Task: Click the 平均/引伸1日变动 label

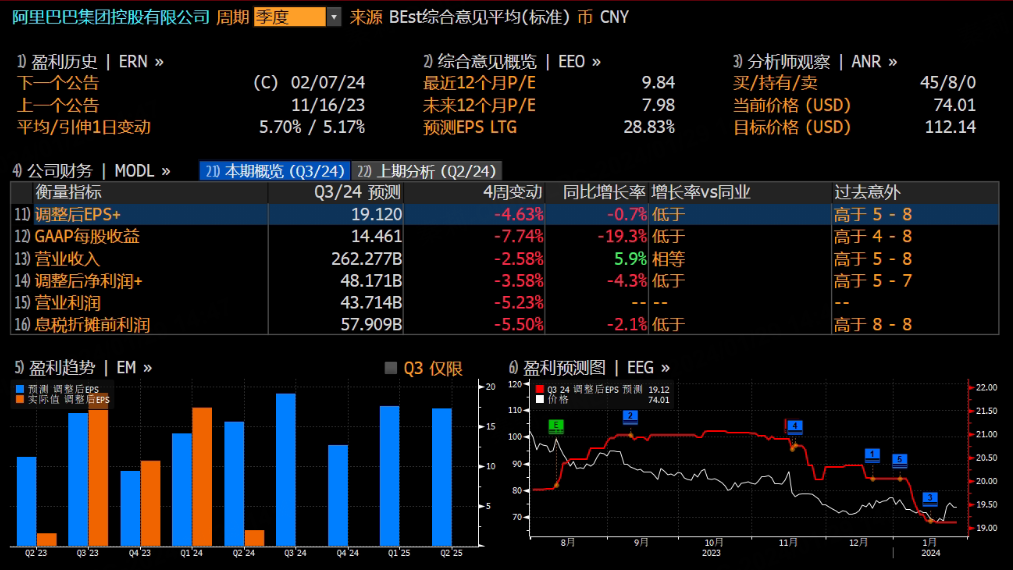Action: (84, 127)
